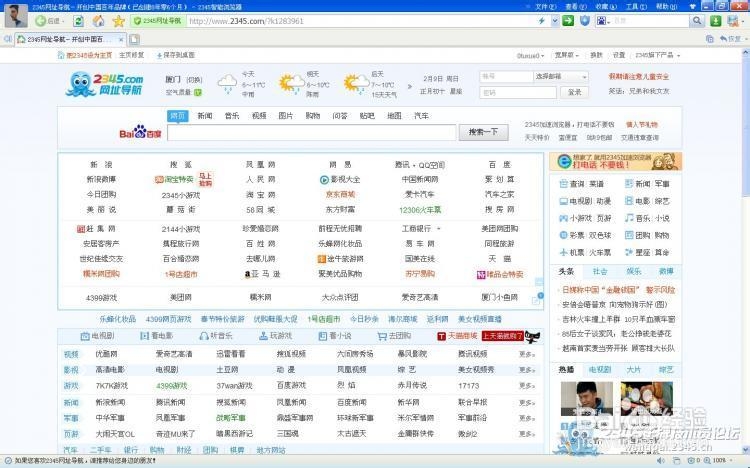Click the green download arrow toolbar icon
The image size is (750, 468).
tap(716, 21)
